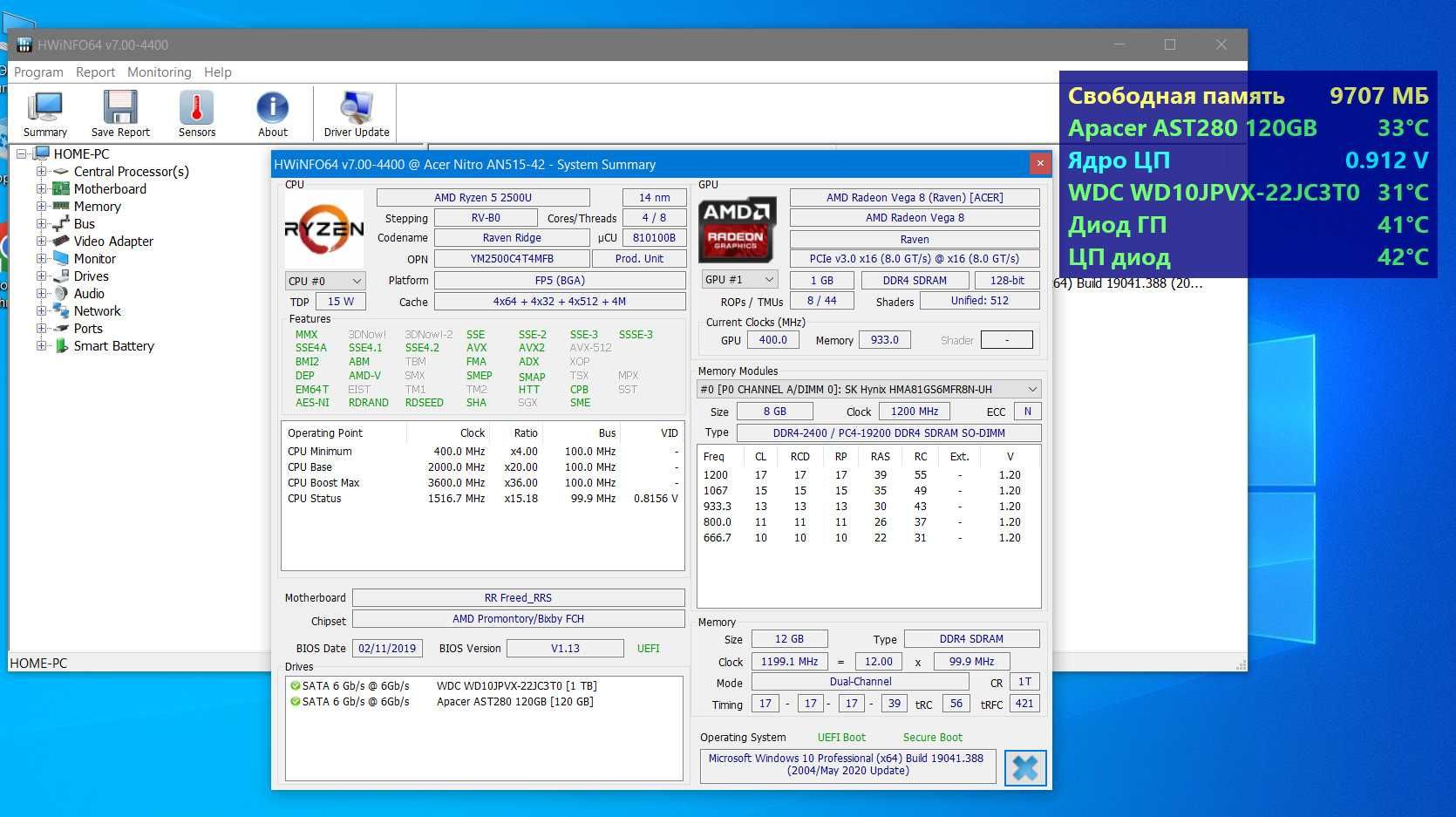The height and width of the screenshot is (817, 1456).
Task: Close System Summary with blue X button
Action: click(1025, 768)
